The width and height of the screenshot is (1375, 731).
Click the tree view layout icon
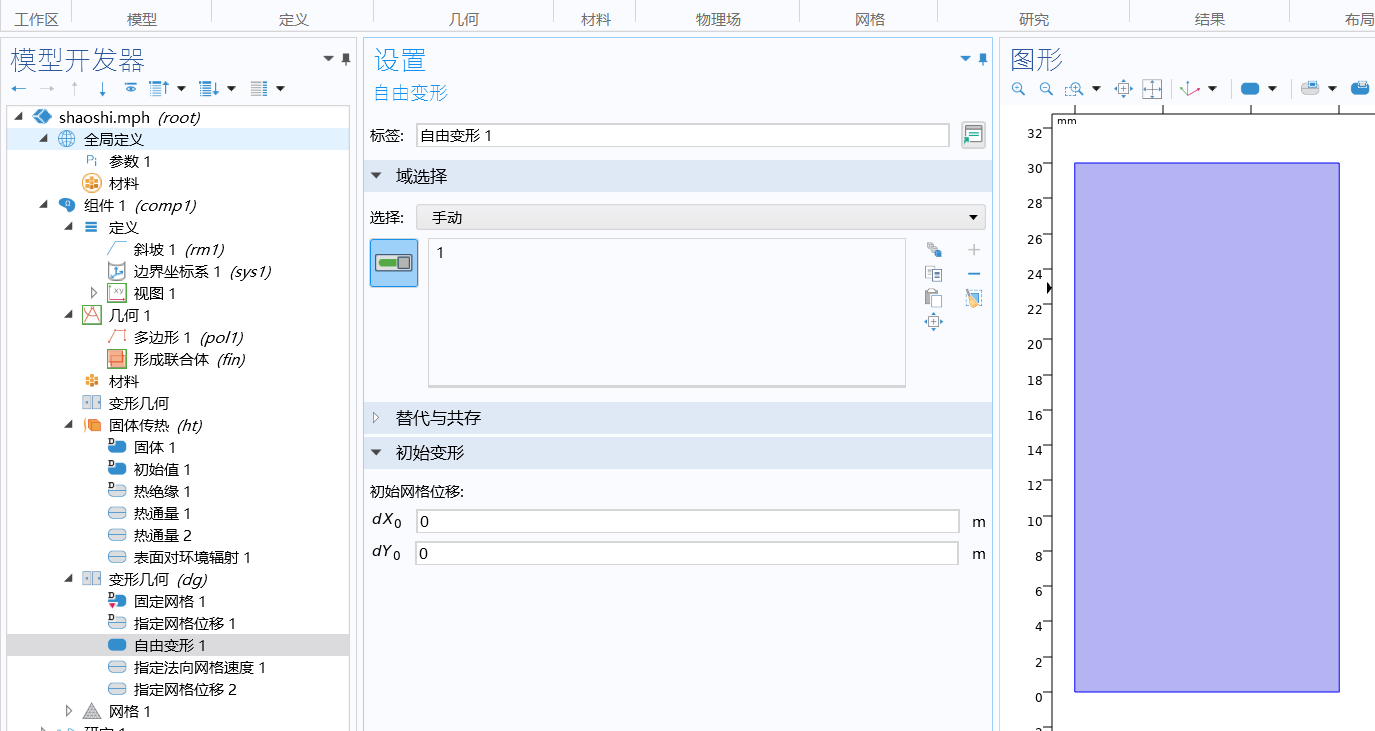pos(259,89)
